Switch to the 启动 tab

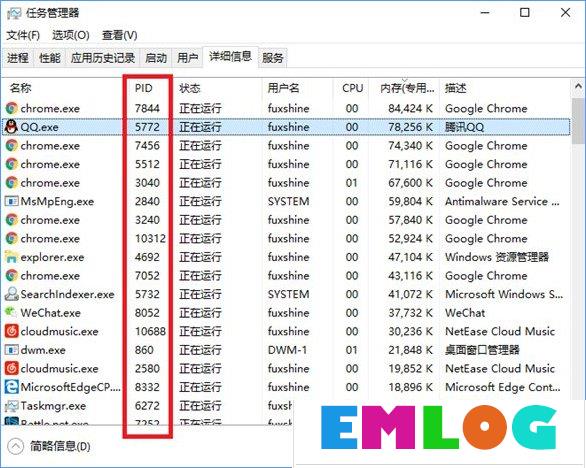point(156,58)
